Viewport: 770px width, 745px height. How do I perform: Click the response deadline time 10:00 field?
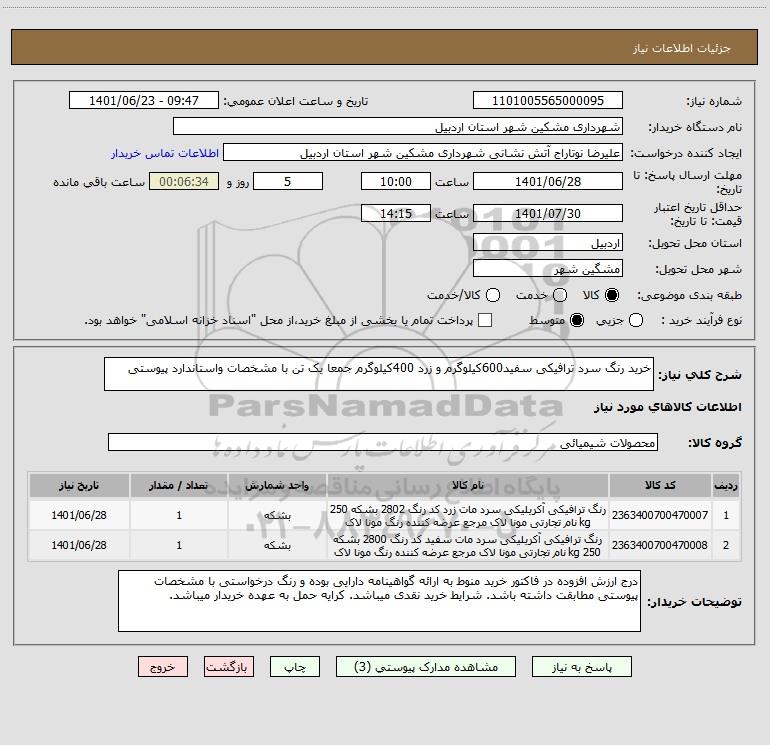(x=396, y=181)
